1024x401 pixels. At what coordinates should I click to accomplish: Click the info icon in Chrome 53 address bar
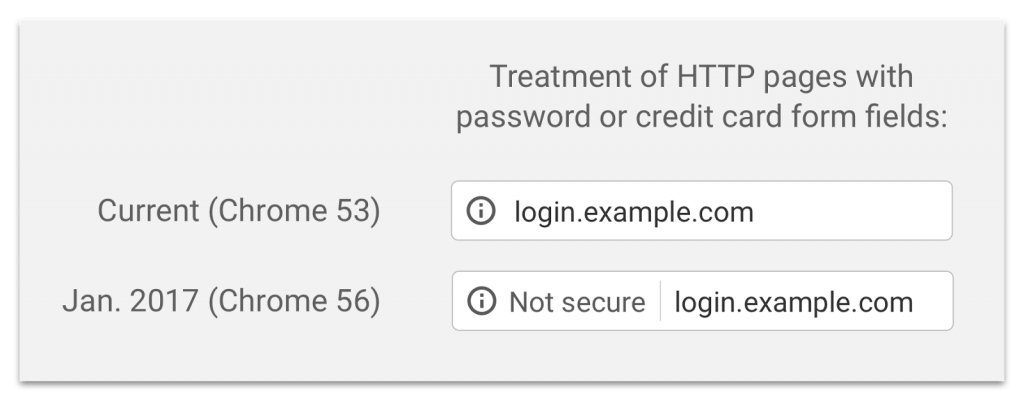(x=482, y=211)
